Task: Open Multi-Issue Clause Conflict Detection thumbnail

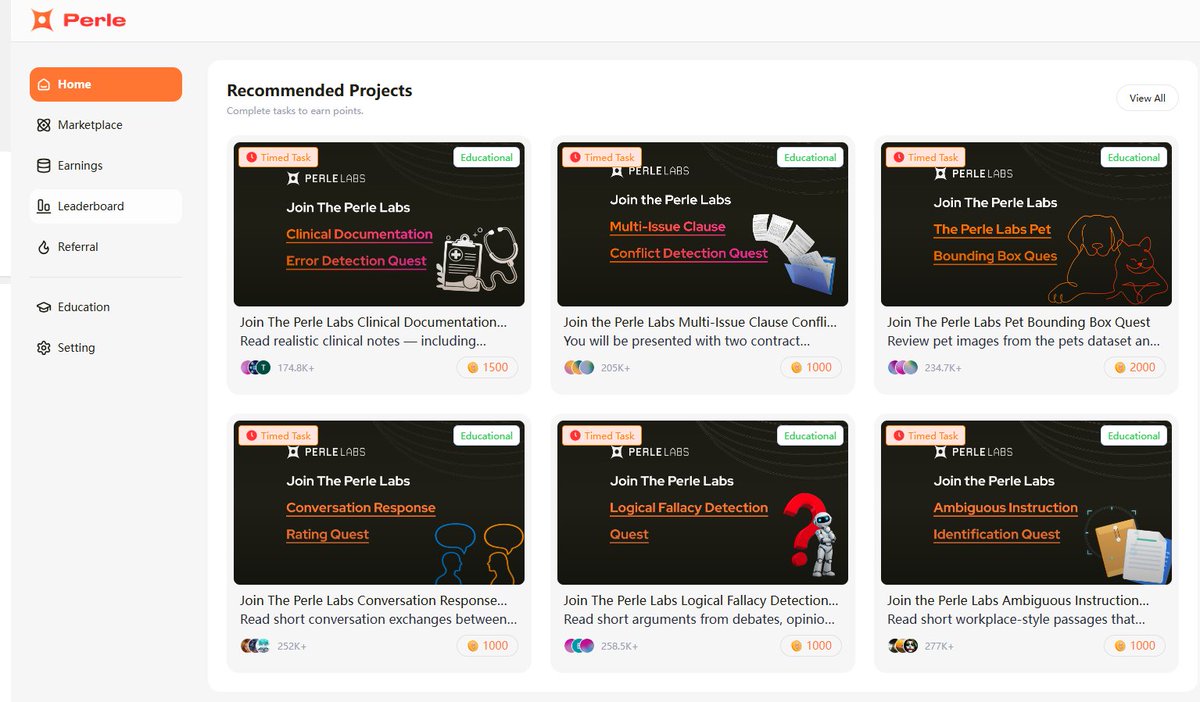Action: (702, 224)
